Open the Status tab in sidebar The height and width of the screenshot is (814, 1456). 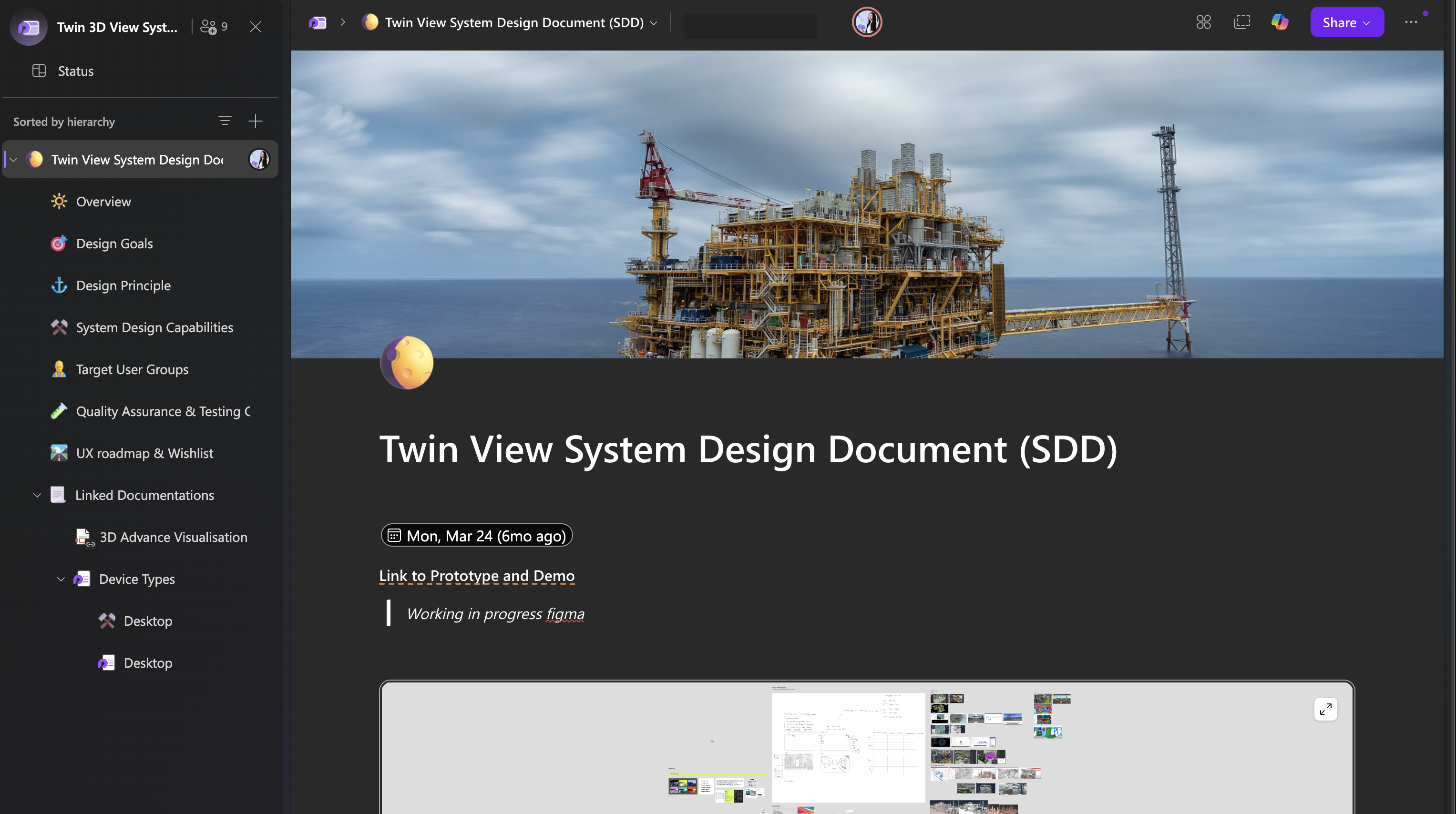(x=75, y=71)
